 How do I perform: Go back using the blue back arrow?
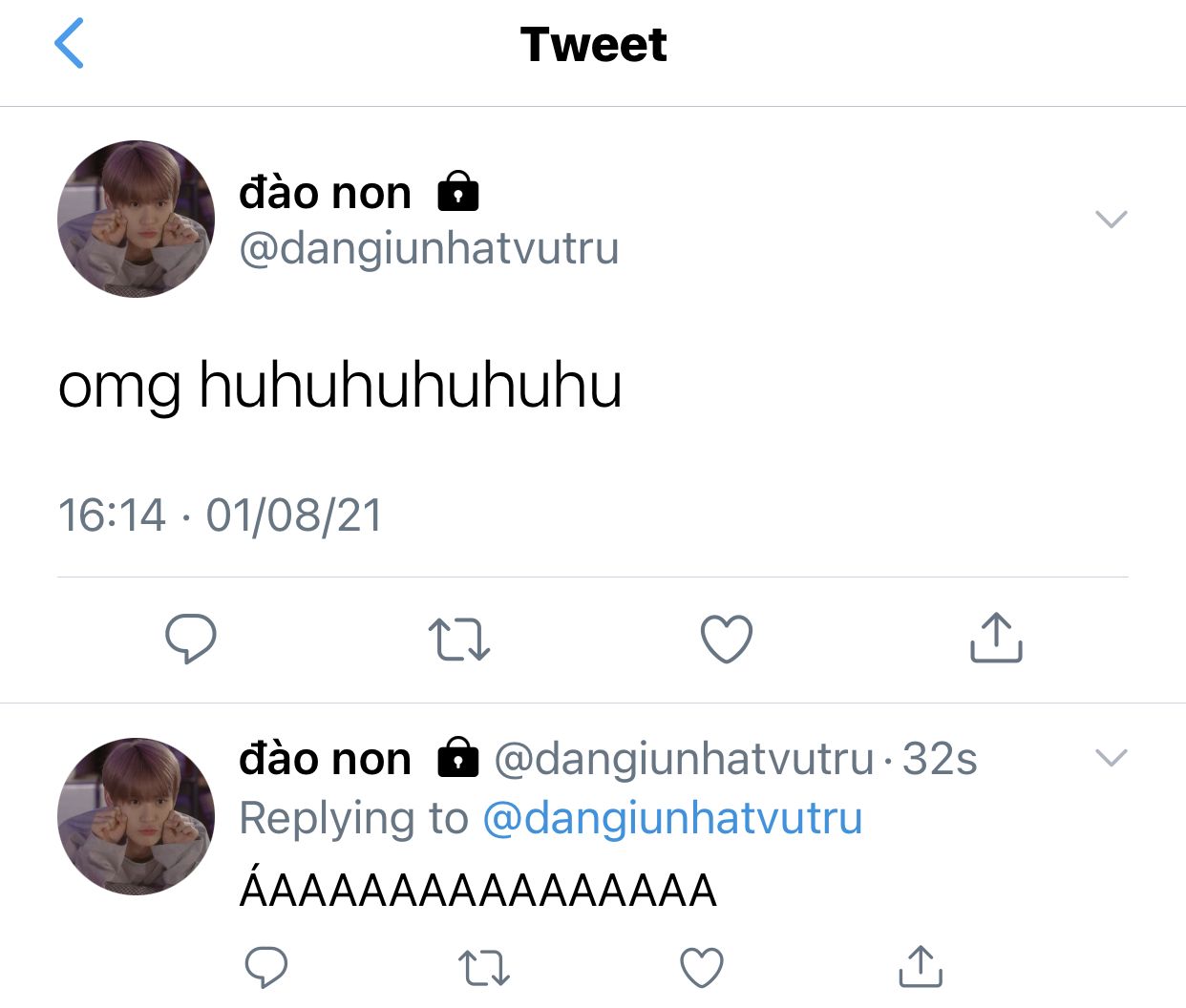[70, 44]
